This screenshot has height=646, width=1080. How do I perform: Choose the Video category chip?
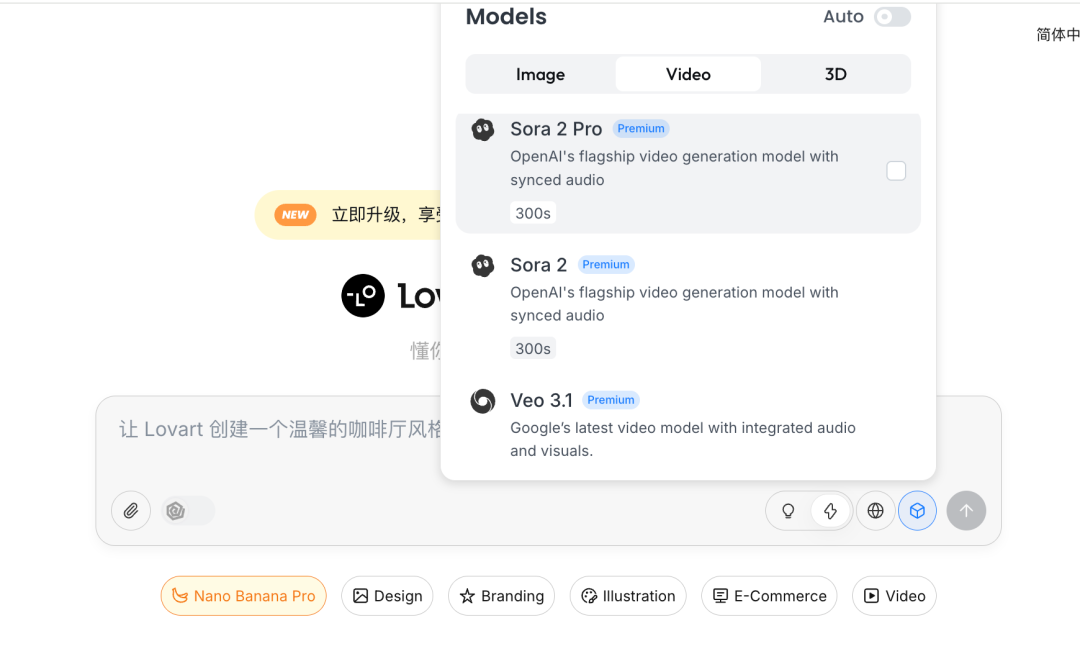[x=894, y=596]
